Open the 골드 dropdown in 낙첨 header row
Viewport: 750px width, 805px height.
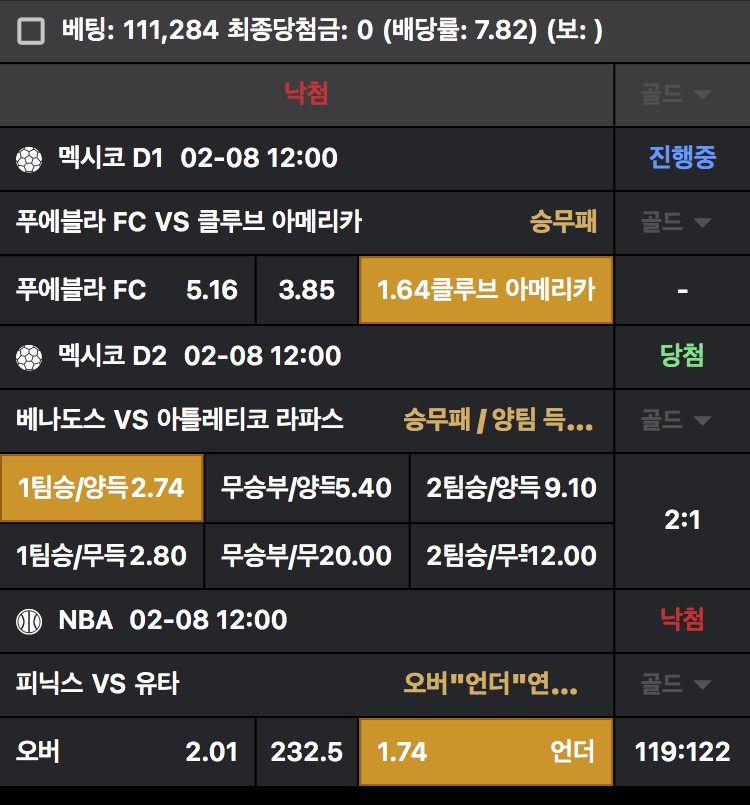click(x=677, y=94)
